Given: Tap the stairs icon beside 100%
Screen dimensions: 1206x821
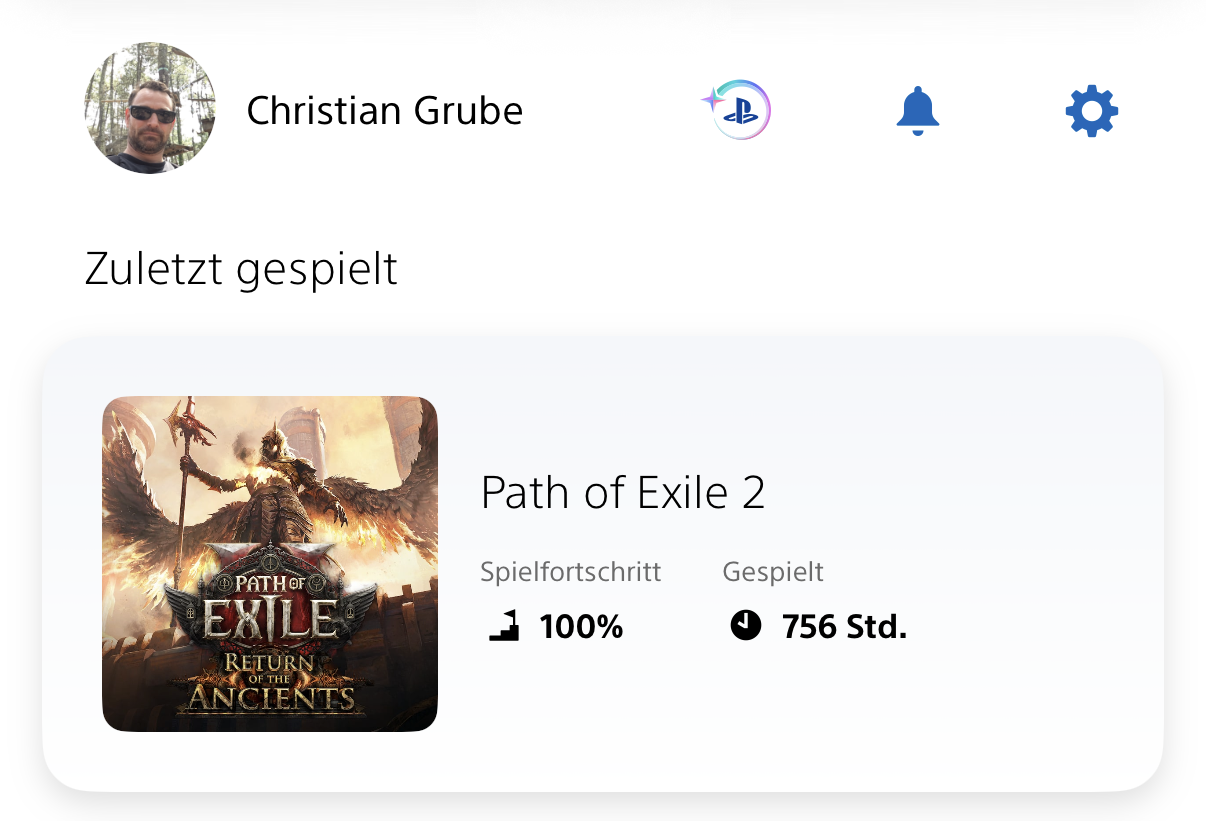Looking at the screenshot, I should (x=505, y=627).
